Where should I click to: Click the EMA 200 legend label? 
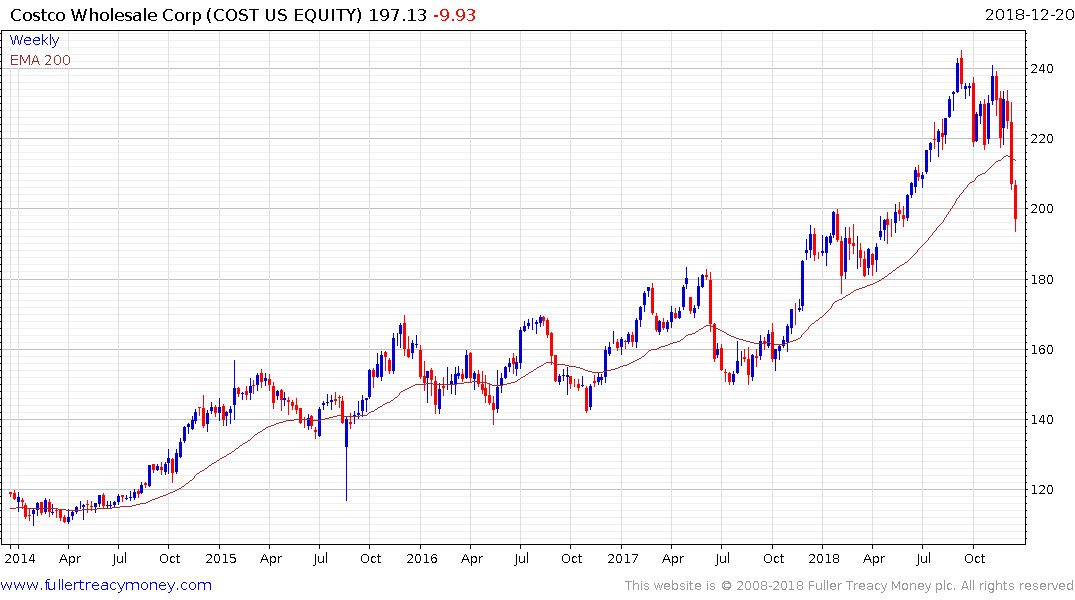pos(40,60)
